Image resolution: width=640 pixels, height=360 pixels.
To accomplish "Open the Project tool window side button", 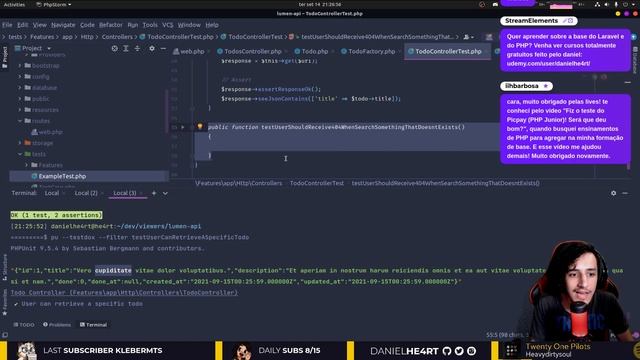I will 4,57.
